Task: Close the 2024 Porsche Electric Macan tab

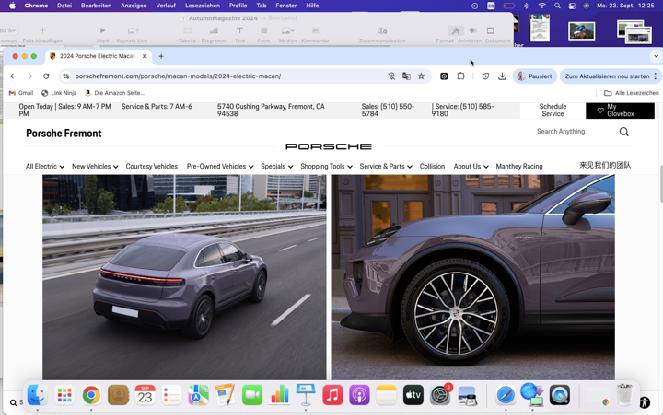Action: 145,56
